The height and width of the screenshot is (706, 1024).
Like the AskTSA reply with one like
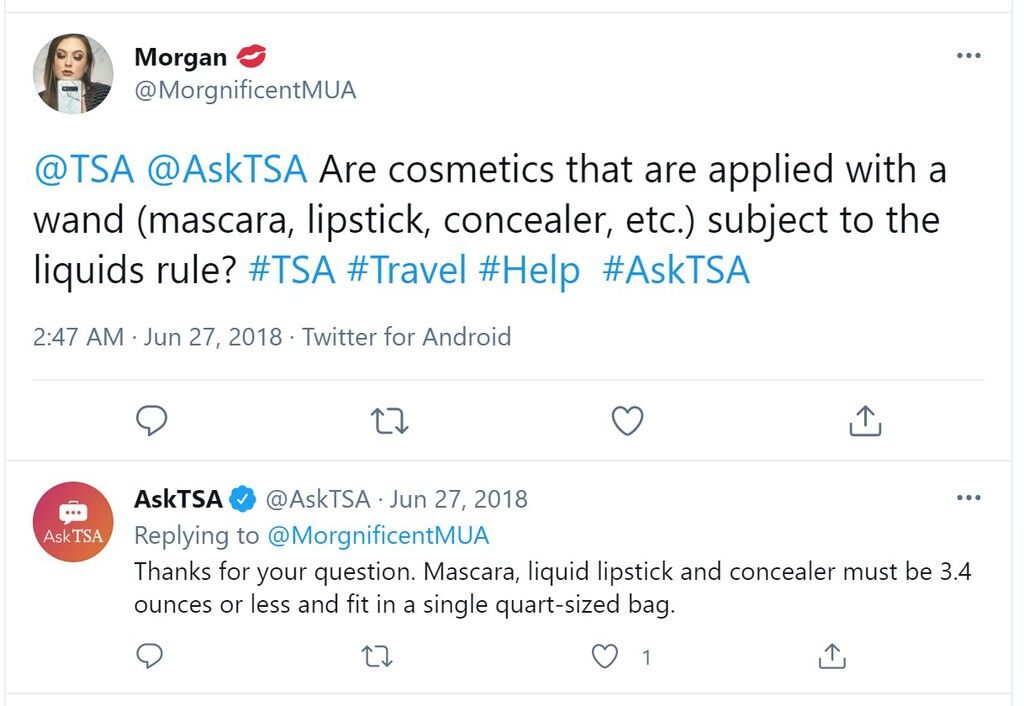605,656
